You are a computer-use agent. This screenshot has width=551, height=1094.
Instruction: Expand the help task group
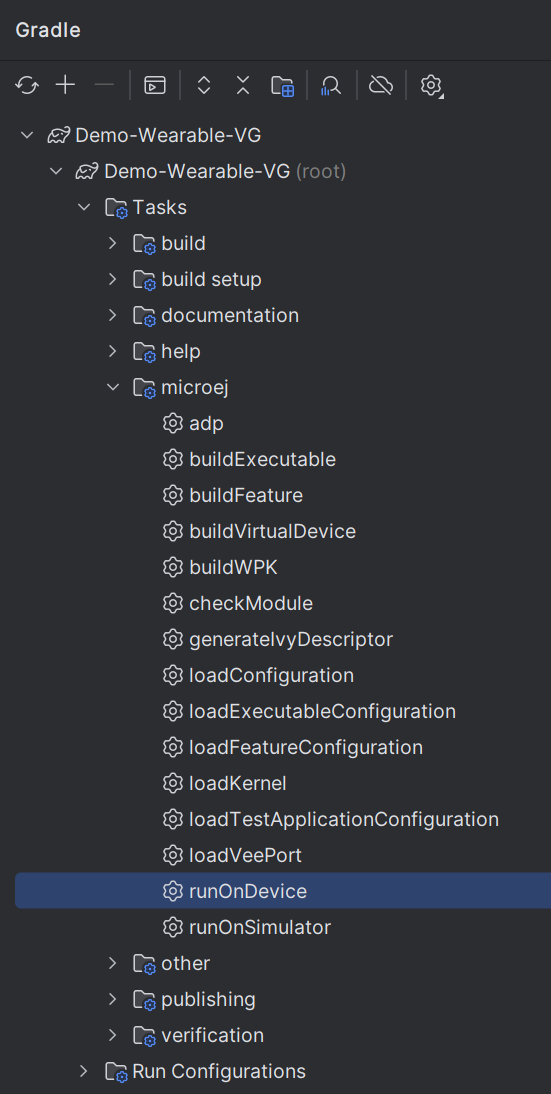click(112, 352)
